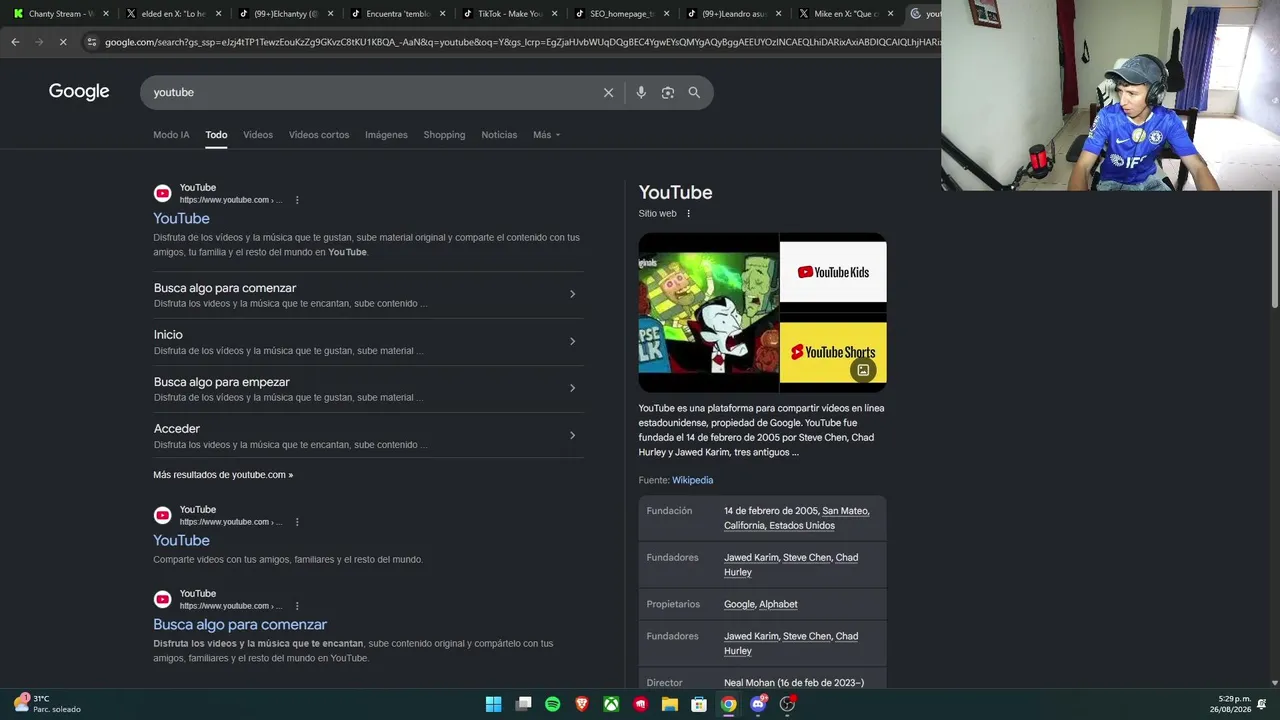Close the 'Encuentra tembl' browser tab
Screen dimensions: 1280x720
(x=442, y=14)
